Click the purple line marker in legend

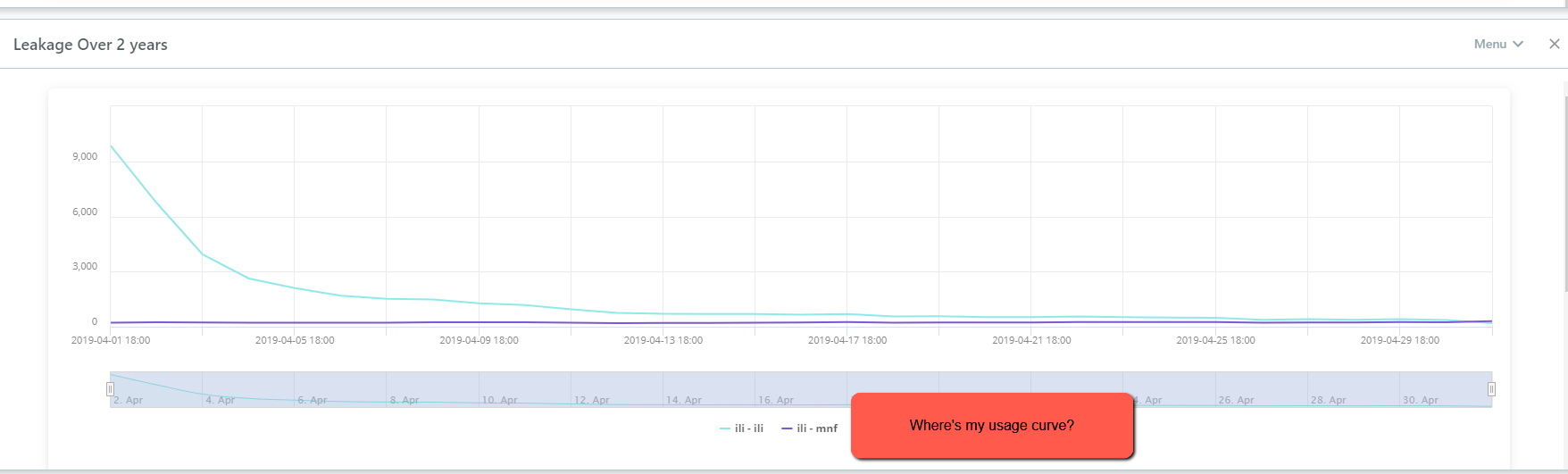[x=787, y=428]
